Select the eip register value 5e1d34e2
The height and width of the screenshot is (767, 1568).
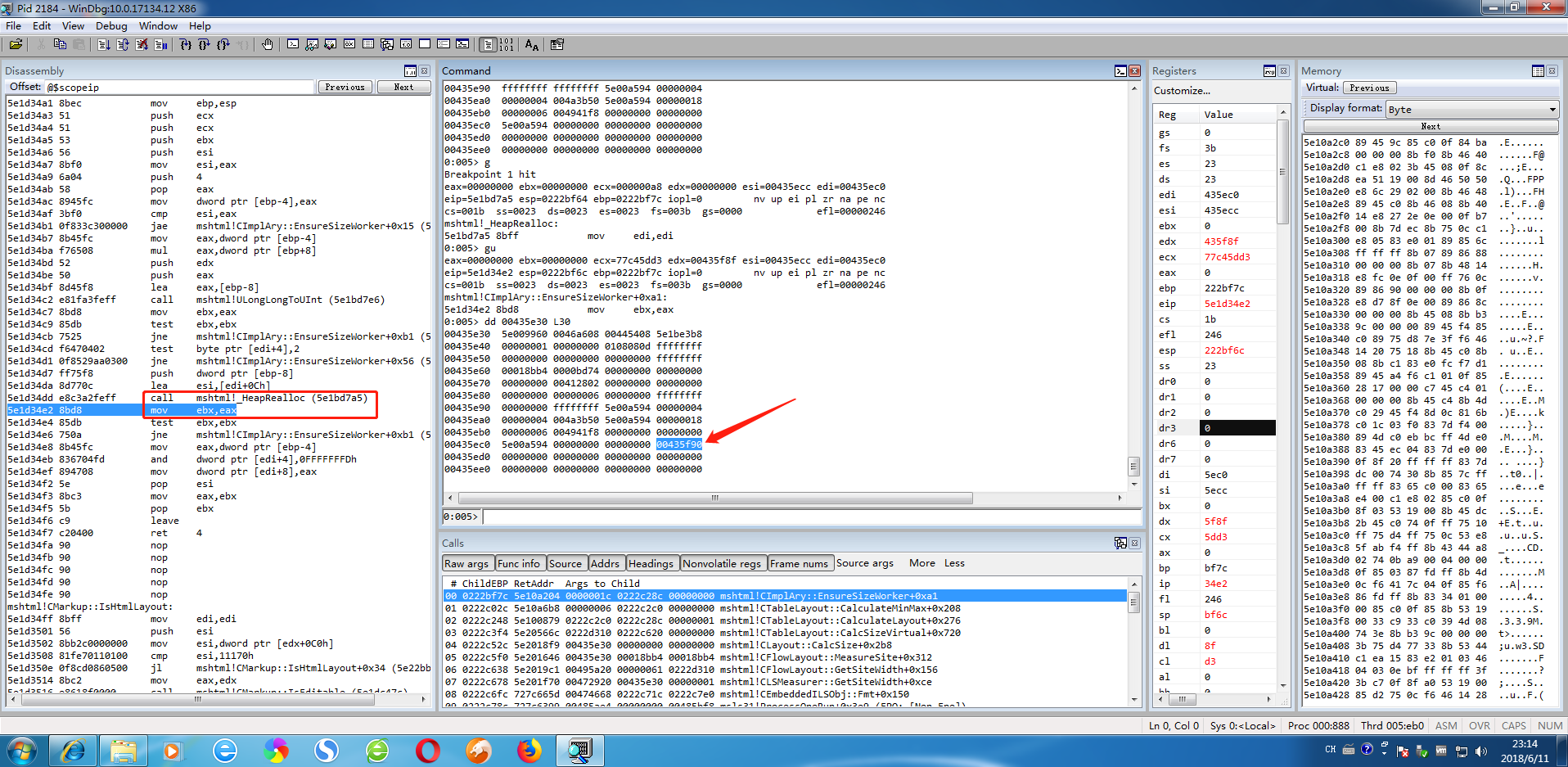click(x=1227, y=304)
